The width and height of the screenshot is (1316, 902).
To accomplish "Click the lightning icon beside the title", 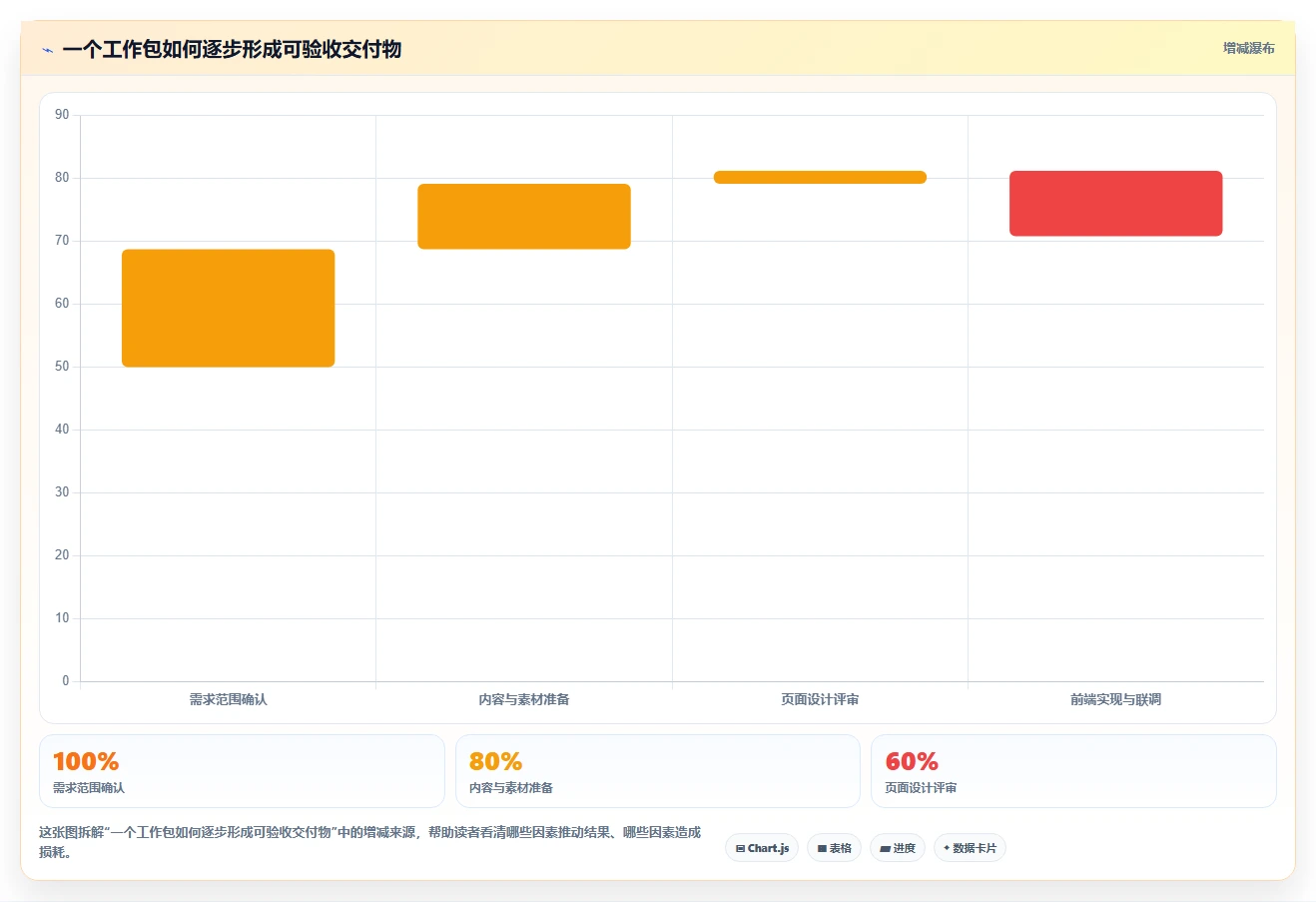I will point(47,50).
